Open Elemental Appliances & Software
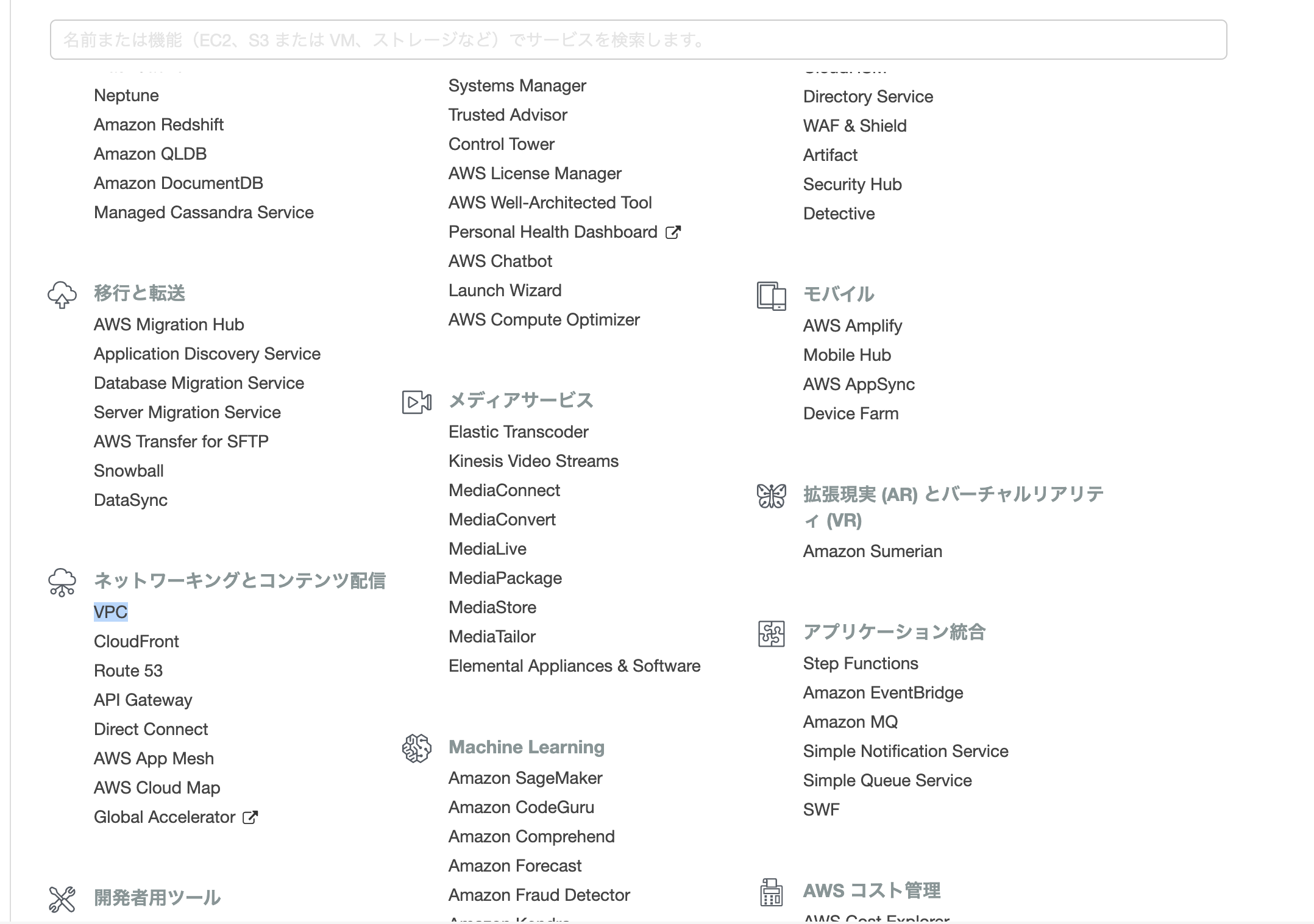The height and width of the screenshot is (924, 1314). coord(575,666)
